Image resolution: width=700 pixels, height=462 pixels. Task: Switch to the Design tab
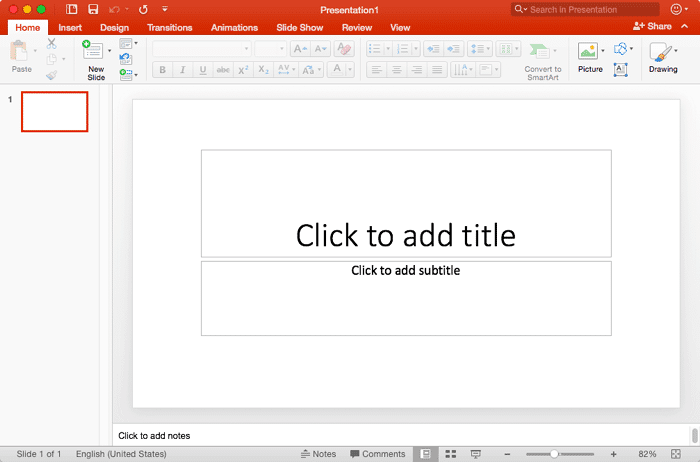tap(114, 28)
